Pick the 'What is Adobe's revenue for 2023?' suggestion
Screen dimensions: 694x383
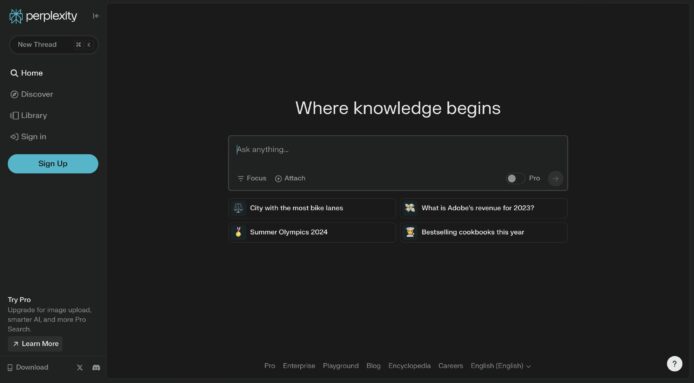click(484, 208)
